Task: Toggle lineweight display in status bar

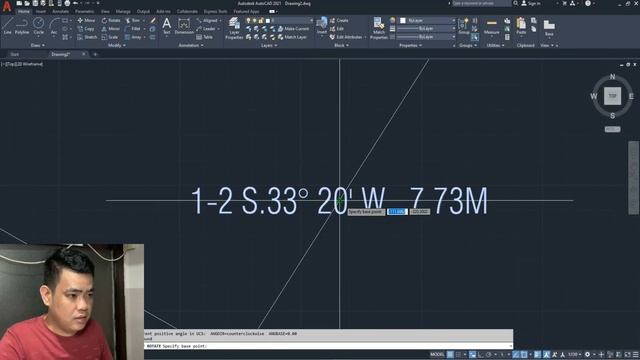Action: (538, 354)
